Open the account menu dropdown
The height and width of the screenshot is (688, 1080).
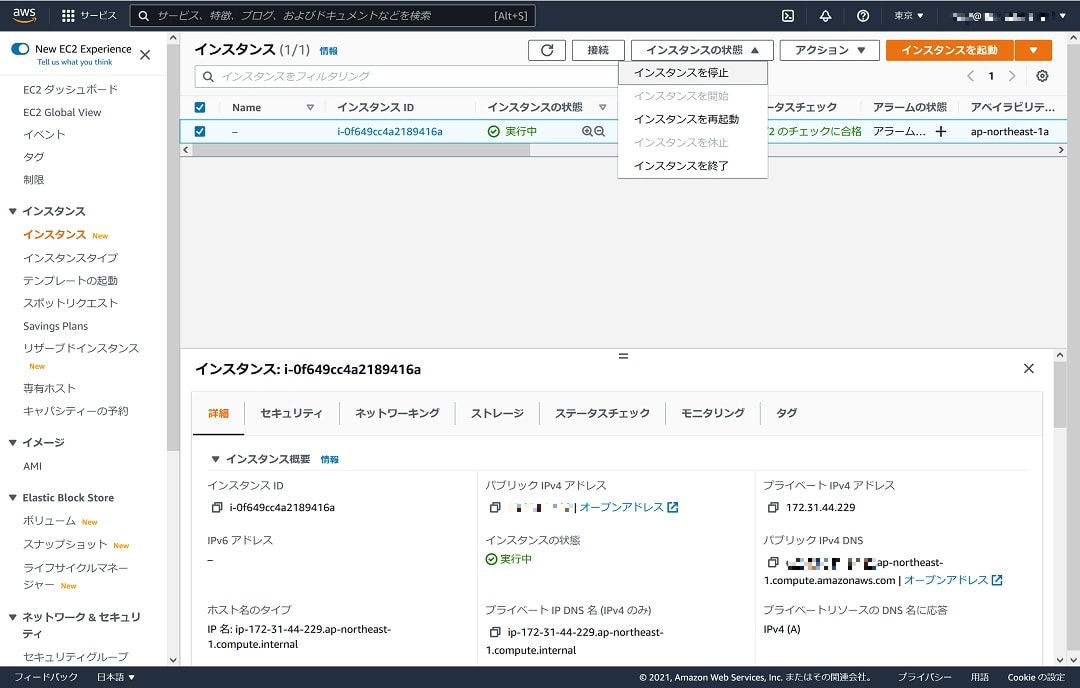click(1009, 15)
